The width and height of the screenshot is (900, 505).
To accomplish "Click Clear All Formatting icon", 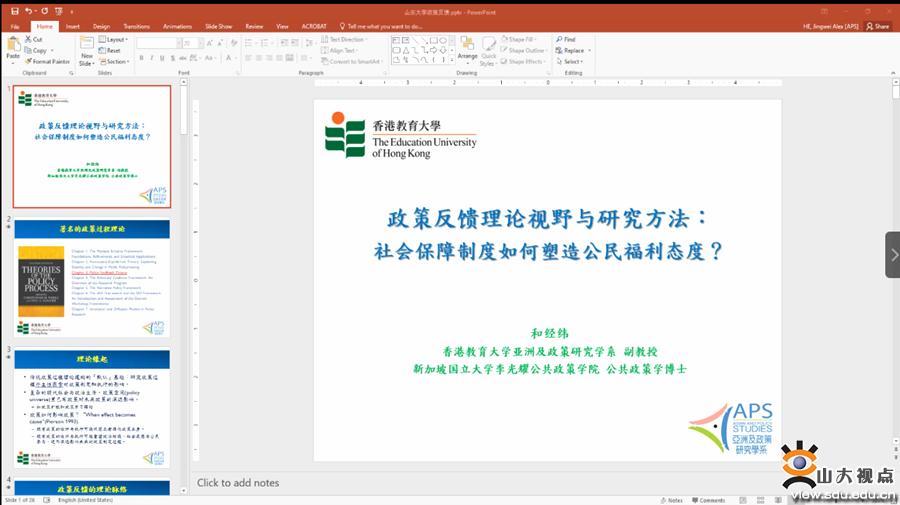I will click(x=234, y=44).
